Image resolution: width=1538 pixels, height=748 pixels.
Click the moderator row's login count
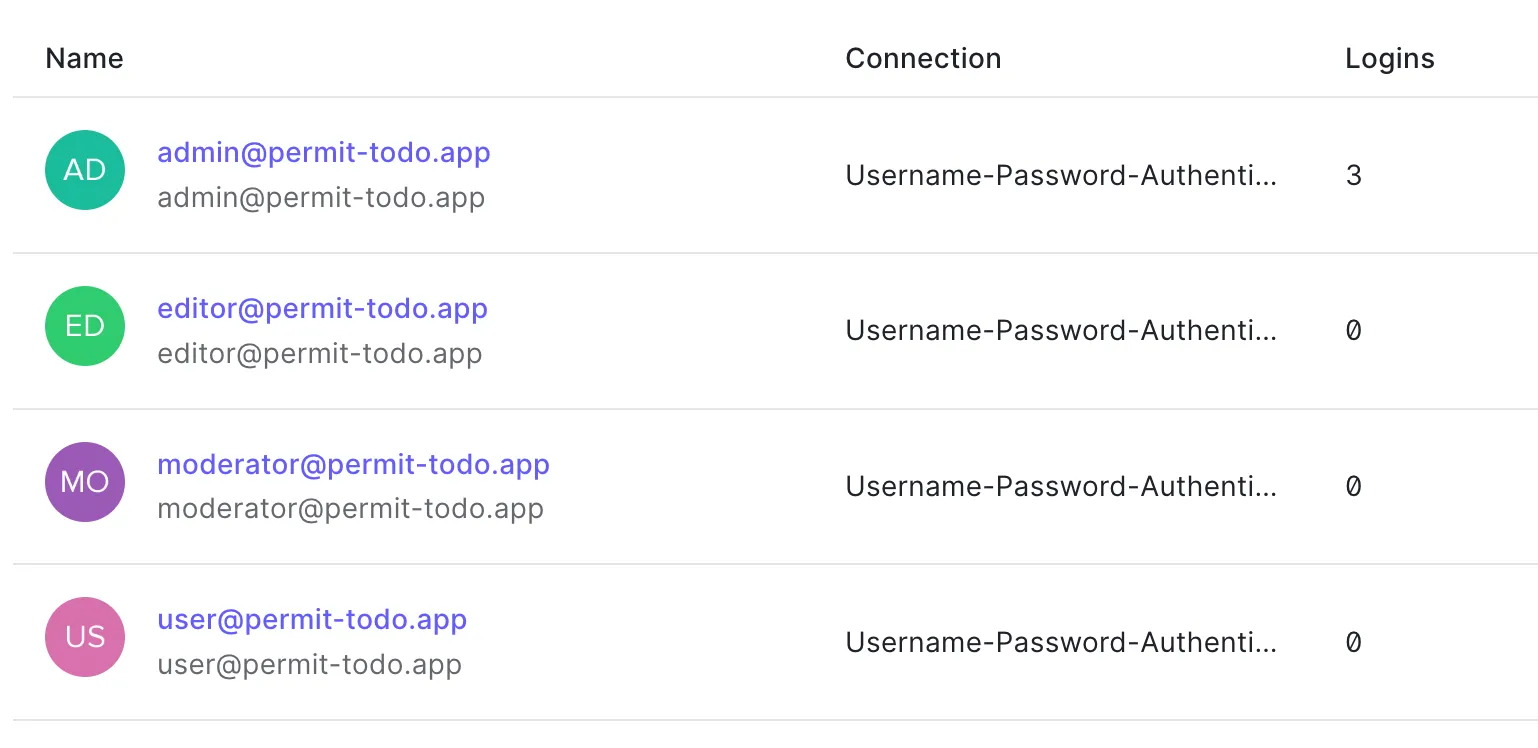[x=1354, y=487]
